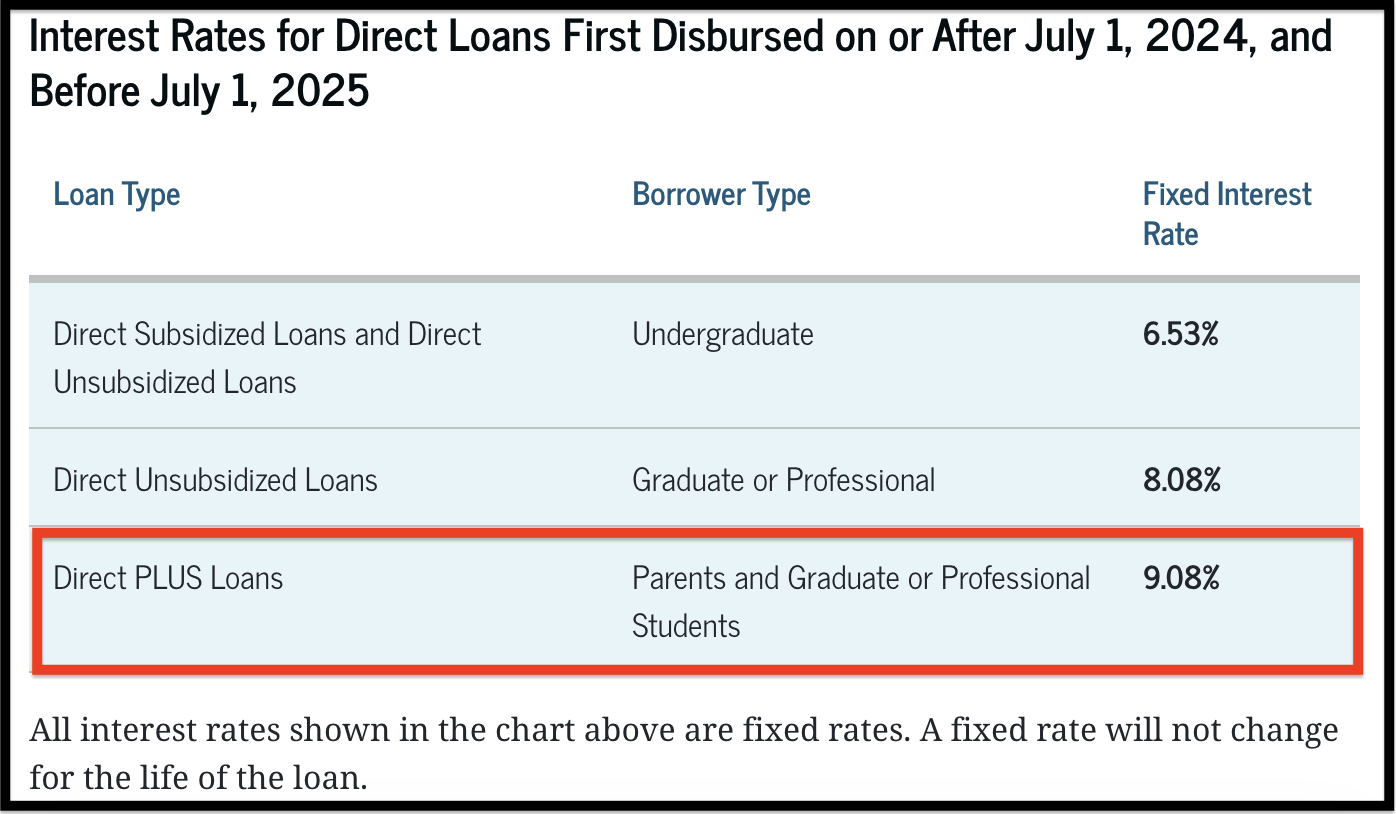The image size is (1396, 814).
Task: Select the 8.08% interest rate value
Action: [x=1182, y=480]
